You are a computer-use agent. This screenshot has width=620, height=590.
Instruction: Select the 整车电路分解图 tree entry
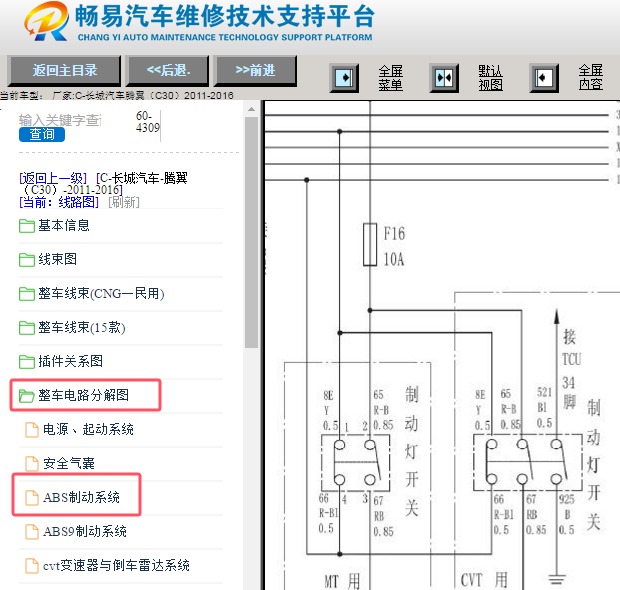coord(83,395)
